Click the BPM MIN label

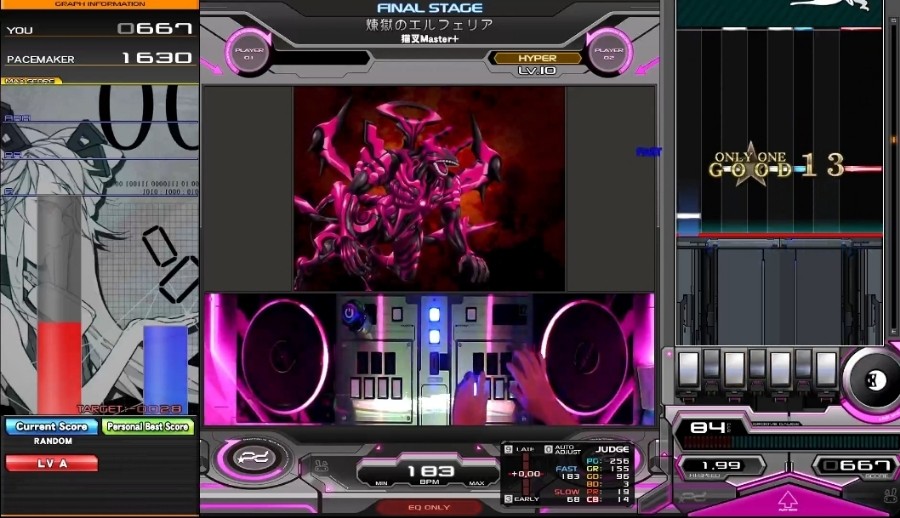(381, 484)
